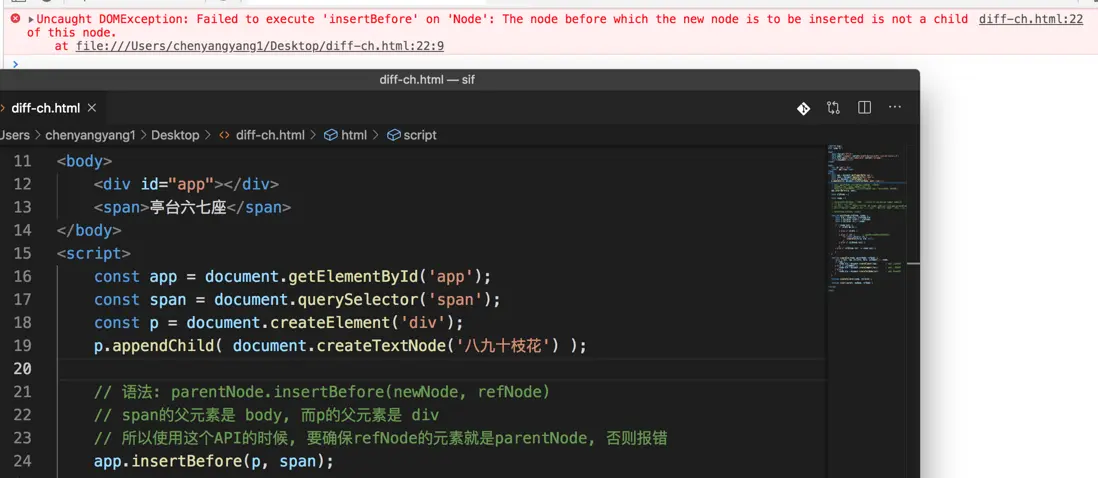Screen dimensions: 1098x478
Task: Click line number 22 in the gutter
Action: point(22,415)
